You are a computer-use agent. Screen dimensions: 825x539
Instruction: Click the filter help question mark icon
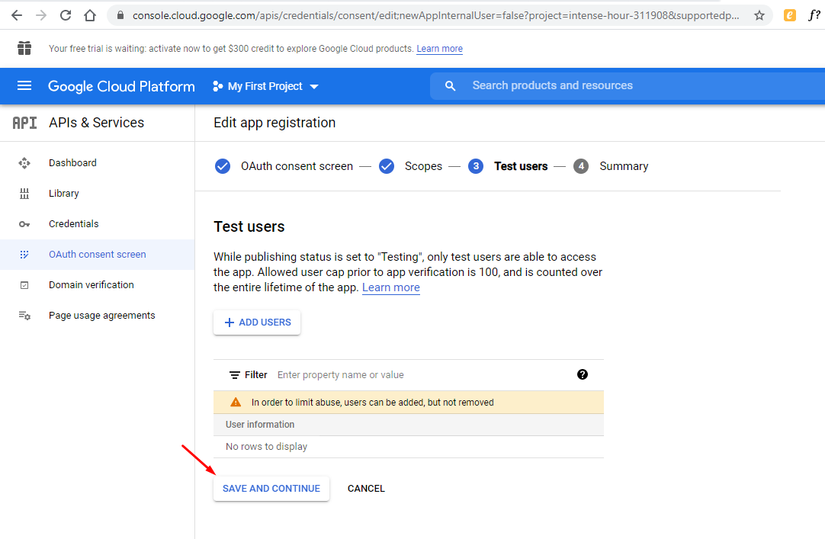point(582,374)
